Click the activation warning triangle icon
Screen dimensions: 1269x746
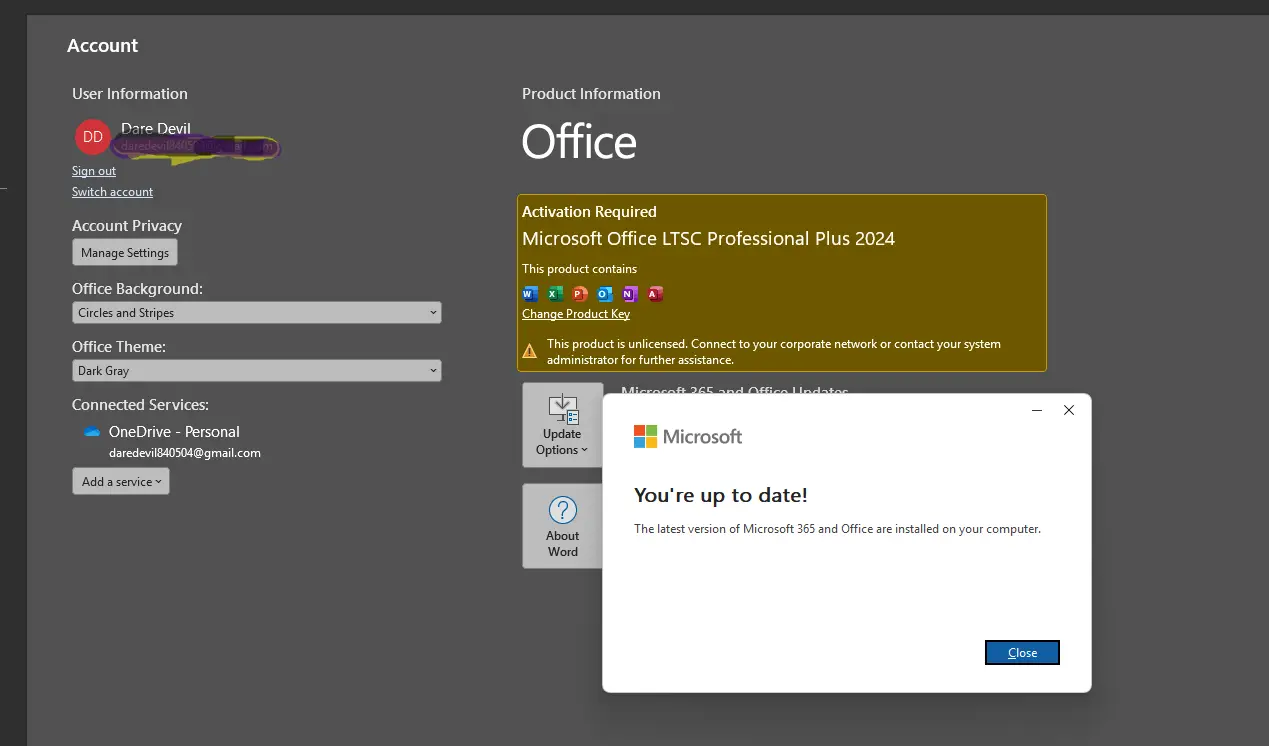[530, 351]
